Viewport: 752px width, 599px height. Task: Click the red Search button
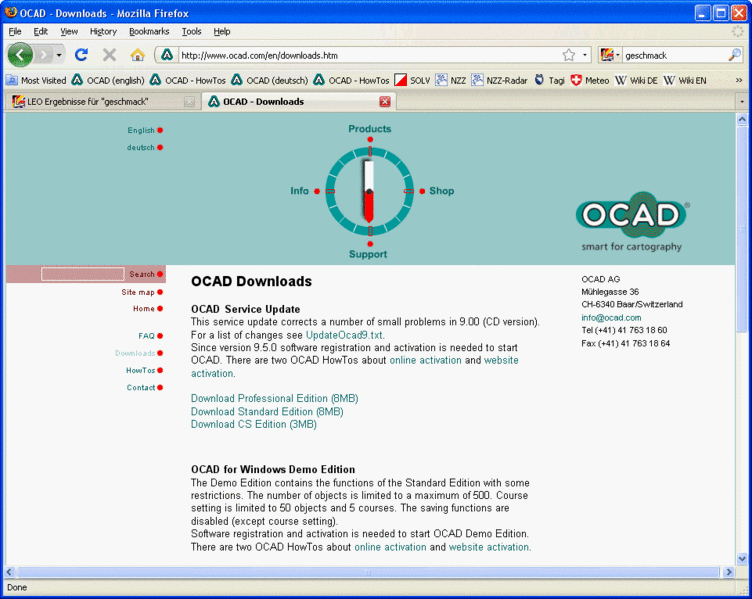[145, 274]
